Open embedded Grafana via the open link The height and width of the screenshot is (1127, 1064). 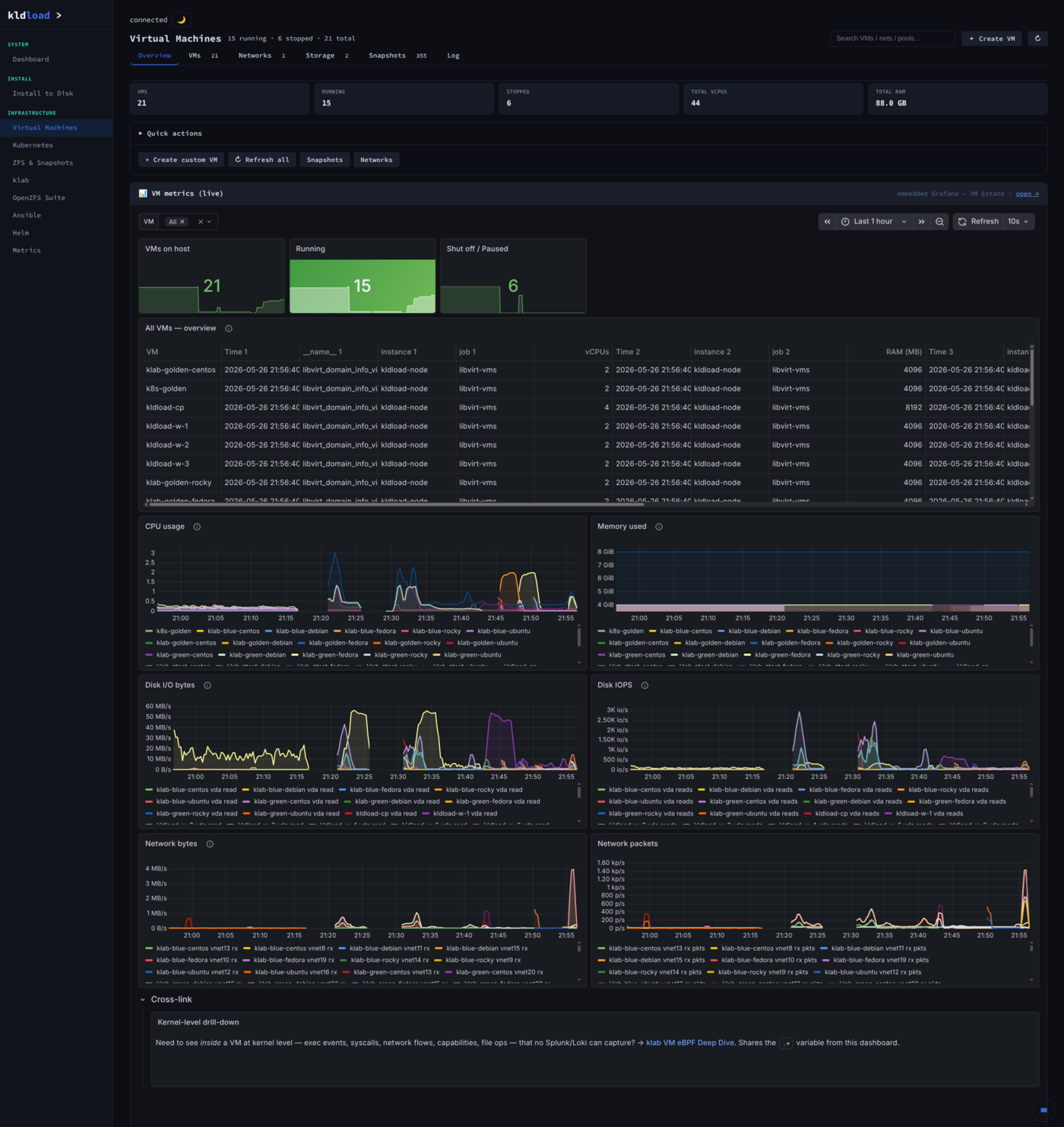click(x=1027, y=194)
